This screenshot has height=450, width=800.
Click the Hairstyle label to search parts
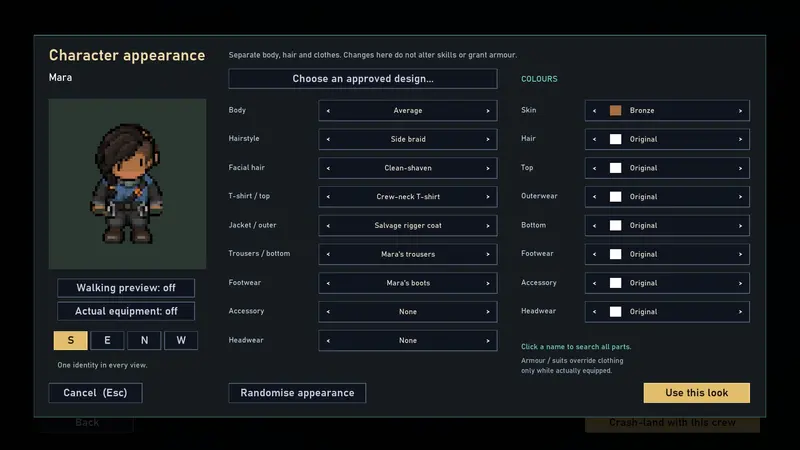pyautogui.click(x=244, y=139)
